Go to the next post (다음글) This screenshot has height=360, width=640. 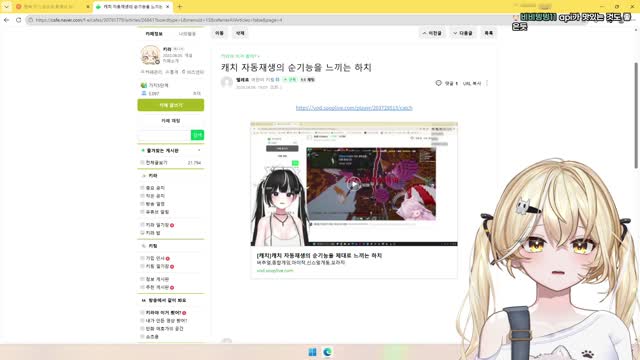tap(463, 33)
